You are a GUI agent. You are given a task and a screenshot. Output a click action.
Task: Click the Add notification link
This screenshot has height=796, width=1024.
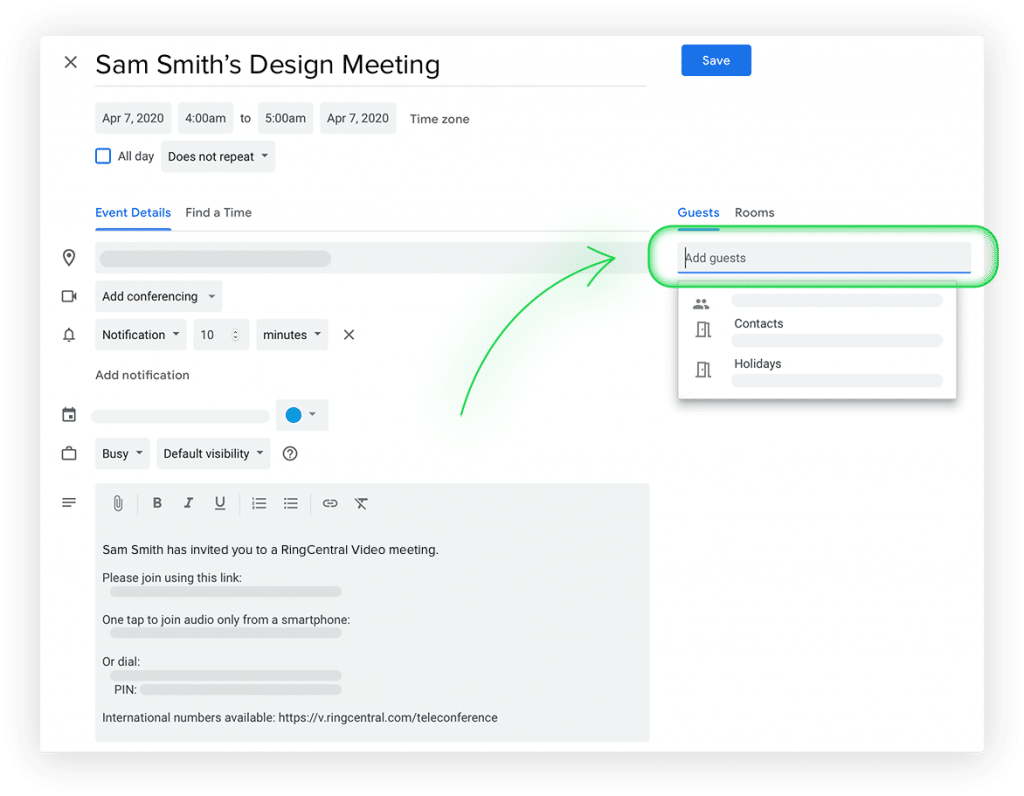[142, 375]
